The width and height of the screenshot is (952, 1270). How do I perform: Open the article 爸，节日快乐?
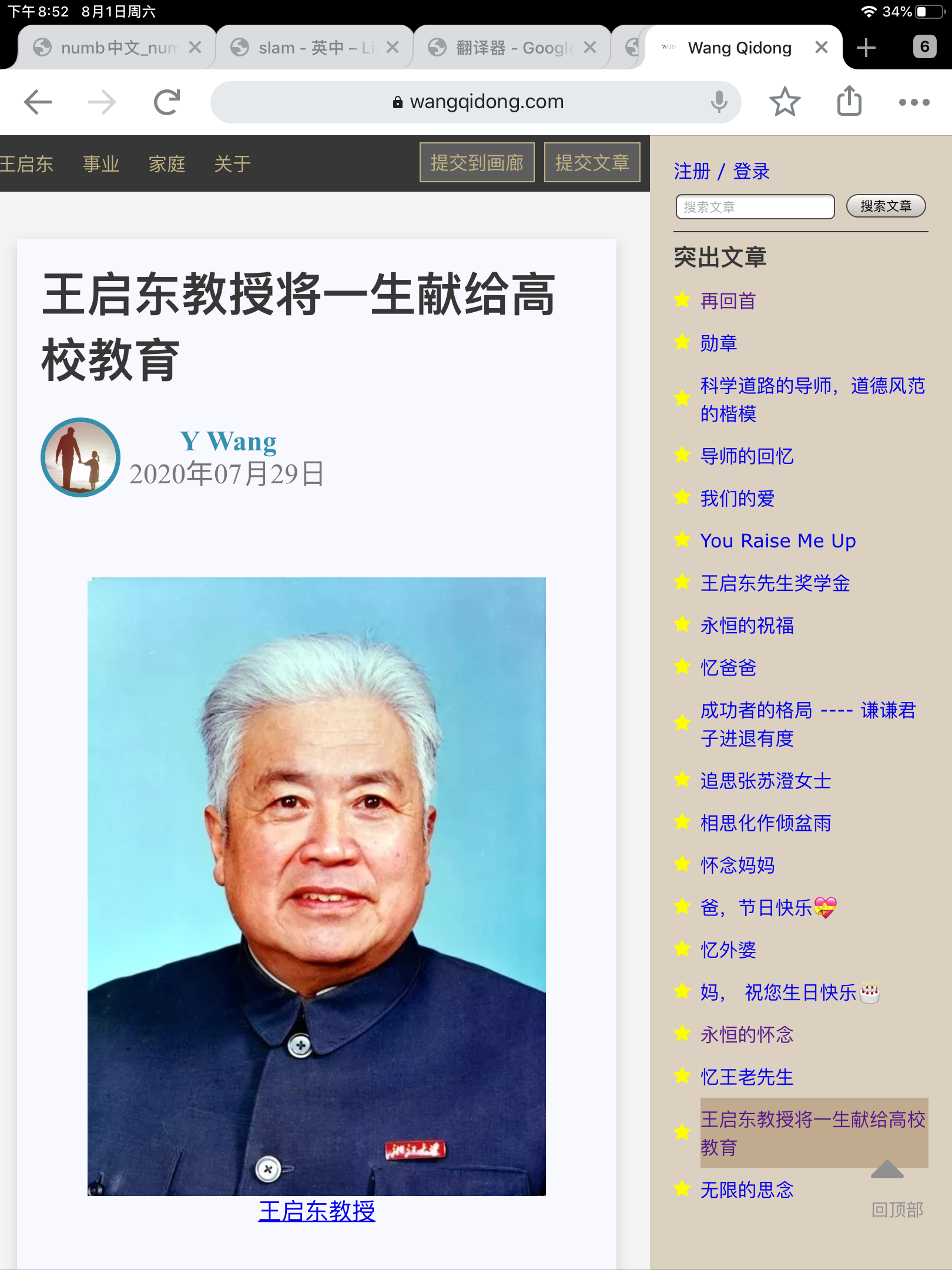click(x=769, y=908)
